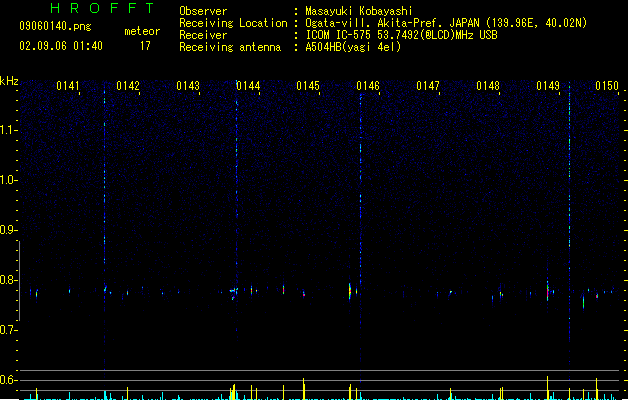The height and width of the screenshot is (400, 629).
Task: Click the 0150 time marker
Action: coord(607,86)
